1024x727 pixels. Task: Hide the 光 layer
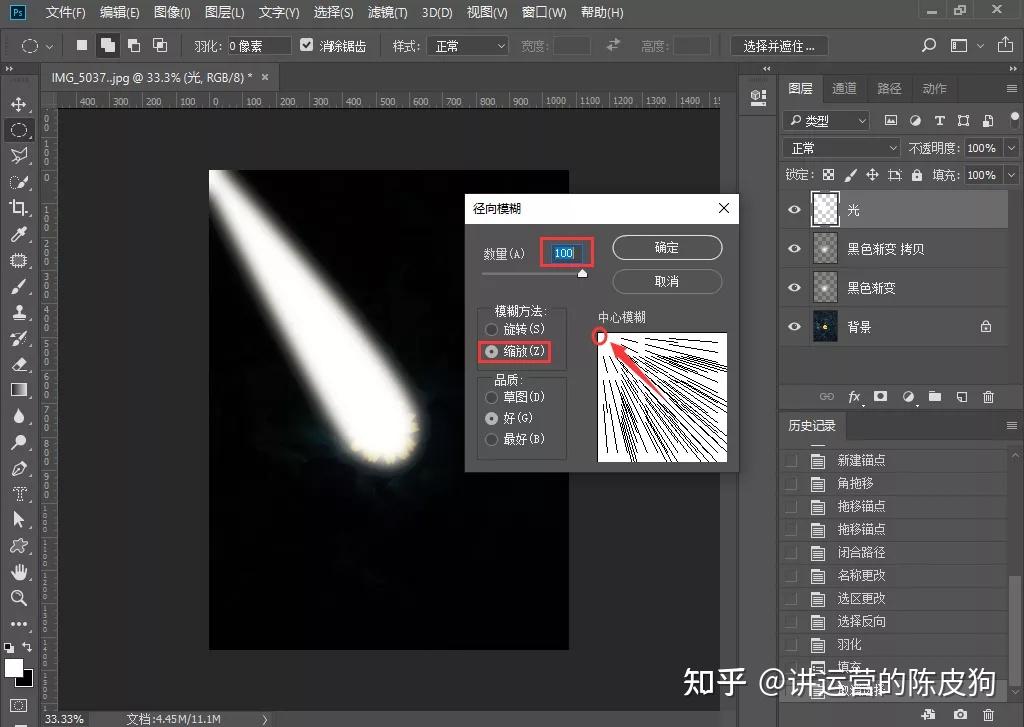pos(794,210)
